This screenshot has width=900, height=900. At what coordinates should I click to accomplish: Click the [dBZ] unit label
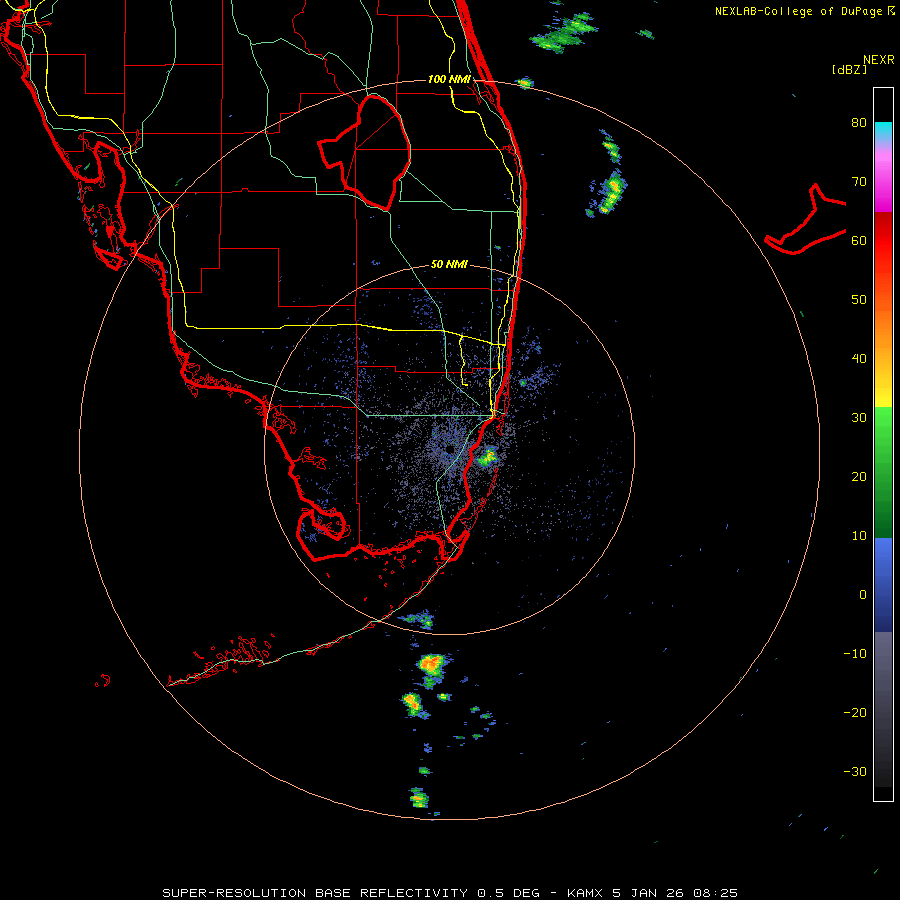[x=849, y=69]
